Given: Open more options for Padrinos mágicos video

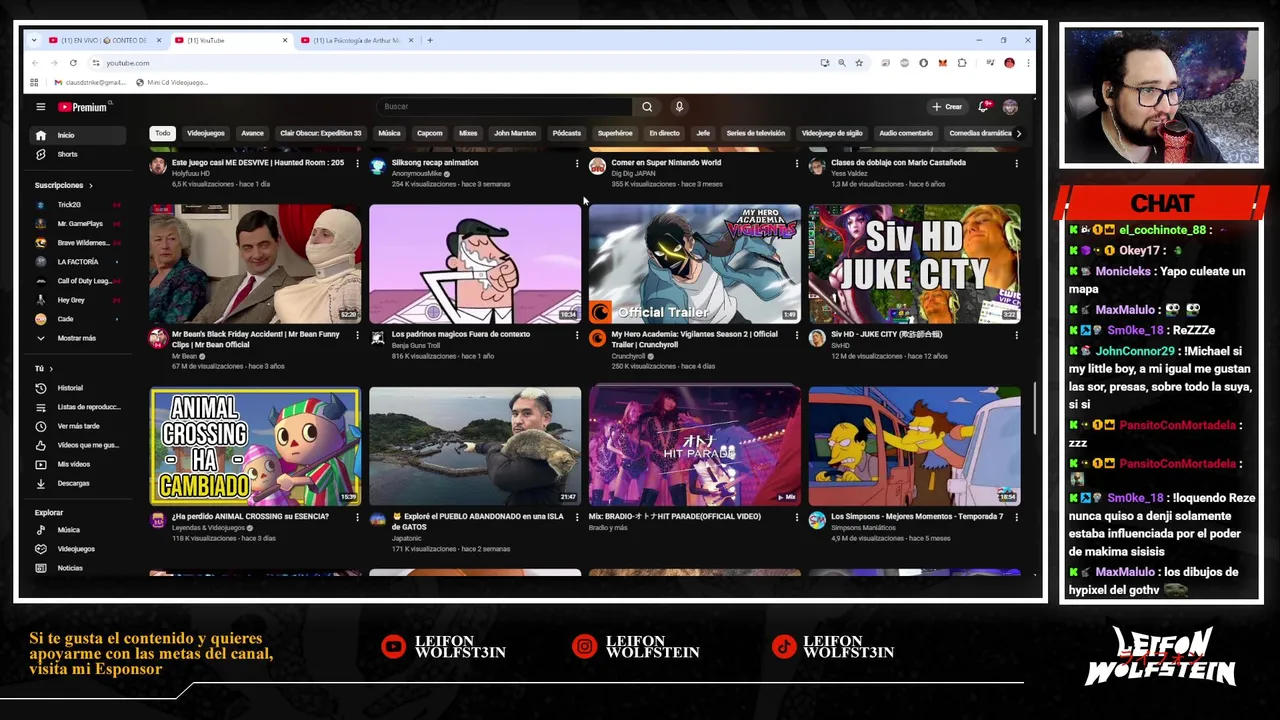Looking at the screenshot, I should click(x=577, y=335).
